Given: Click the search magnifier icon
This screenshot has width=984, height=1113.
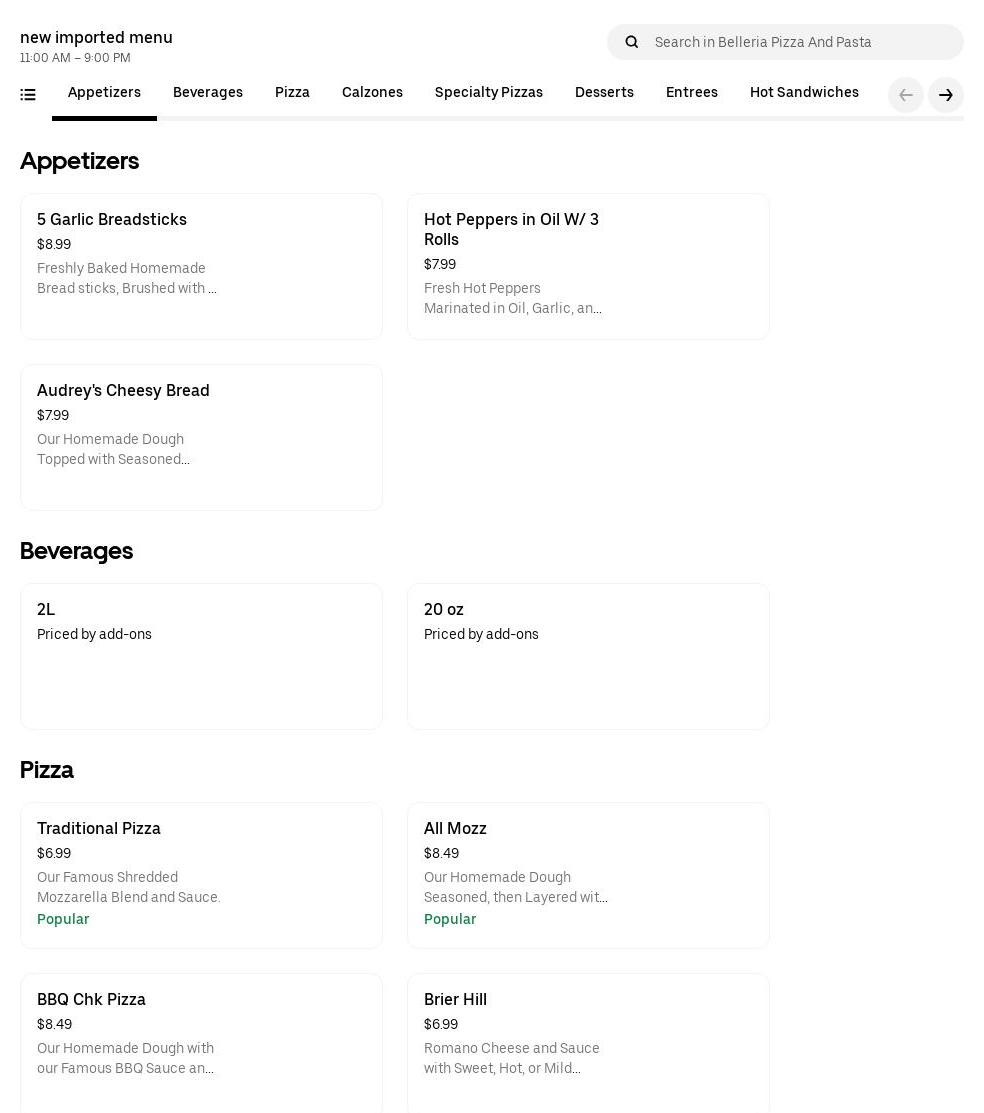Looking at the screenshot, I should 631,42.
